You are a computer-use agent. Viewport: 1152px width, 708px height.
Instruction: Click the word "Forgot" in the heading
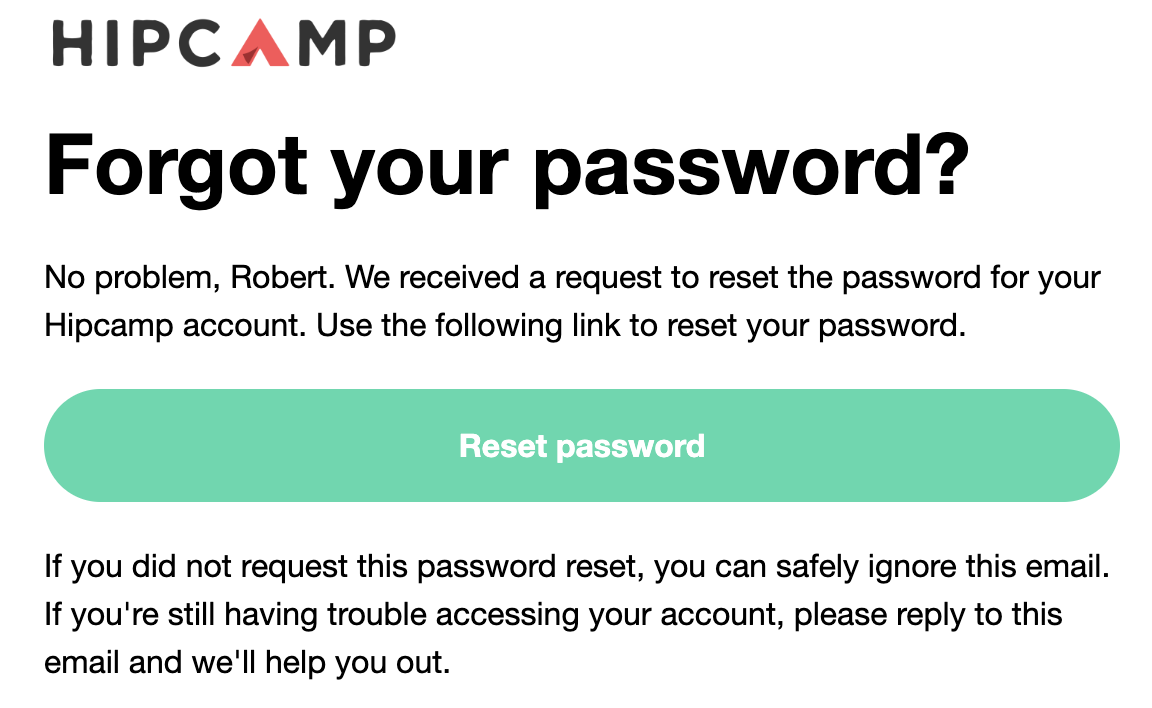tap(176, 167)
